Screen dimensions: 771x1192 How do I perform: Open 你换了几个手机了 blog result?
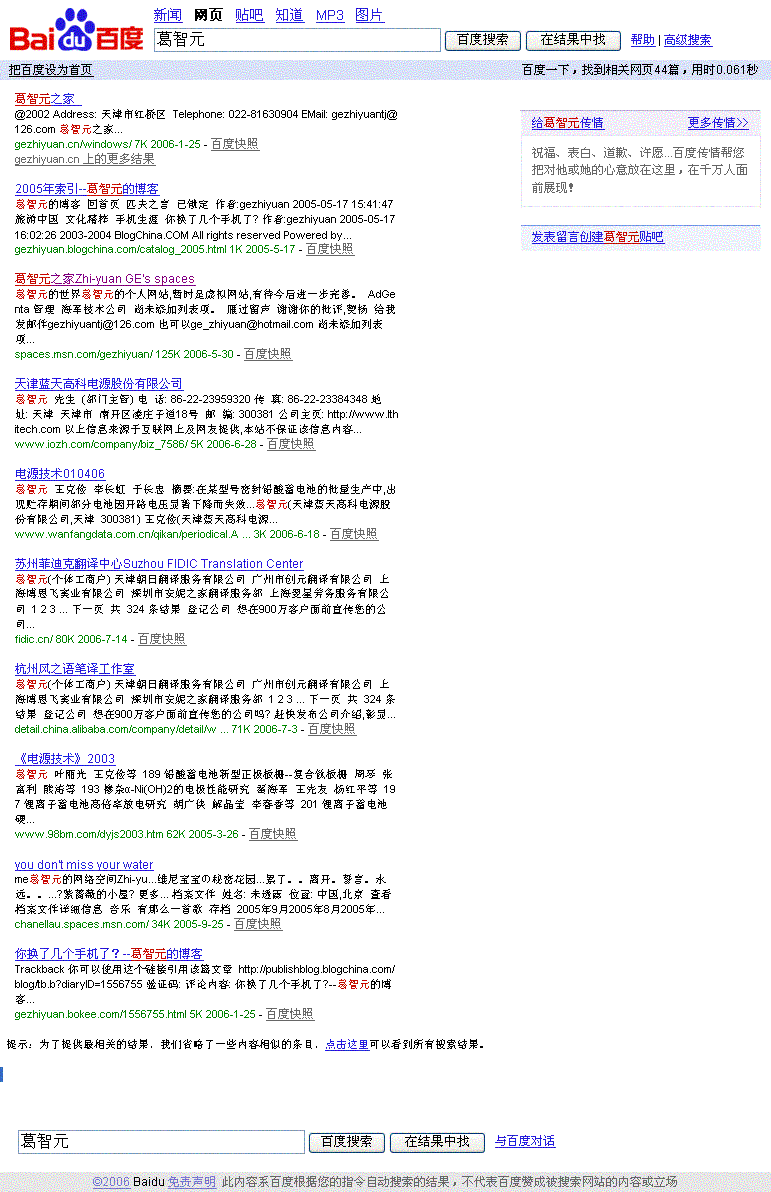tap(109, 954)
